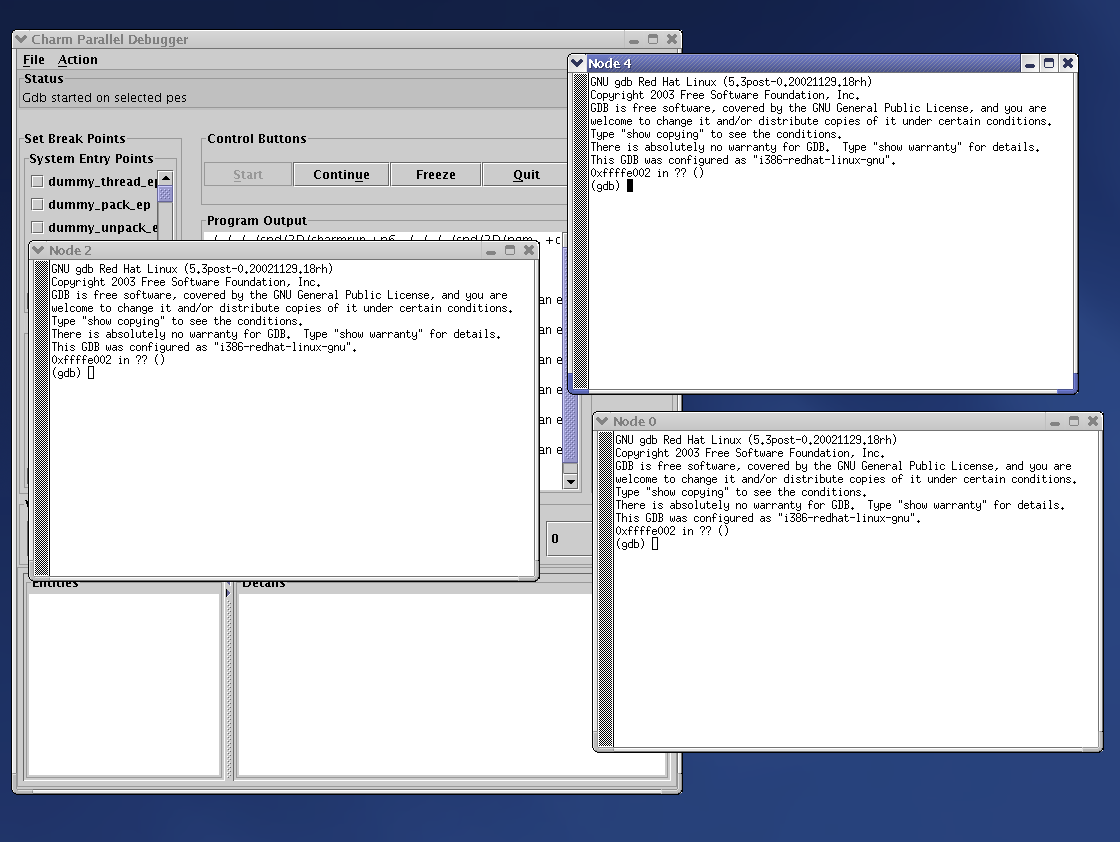Click down arrow of Program Output scrollbar
Screen dimensions: 1120x842
pos(570,481)
